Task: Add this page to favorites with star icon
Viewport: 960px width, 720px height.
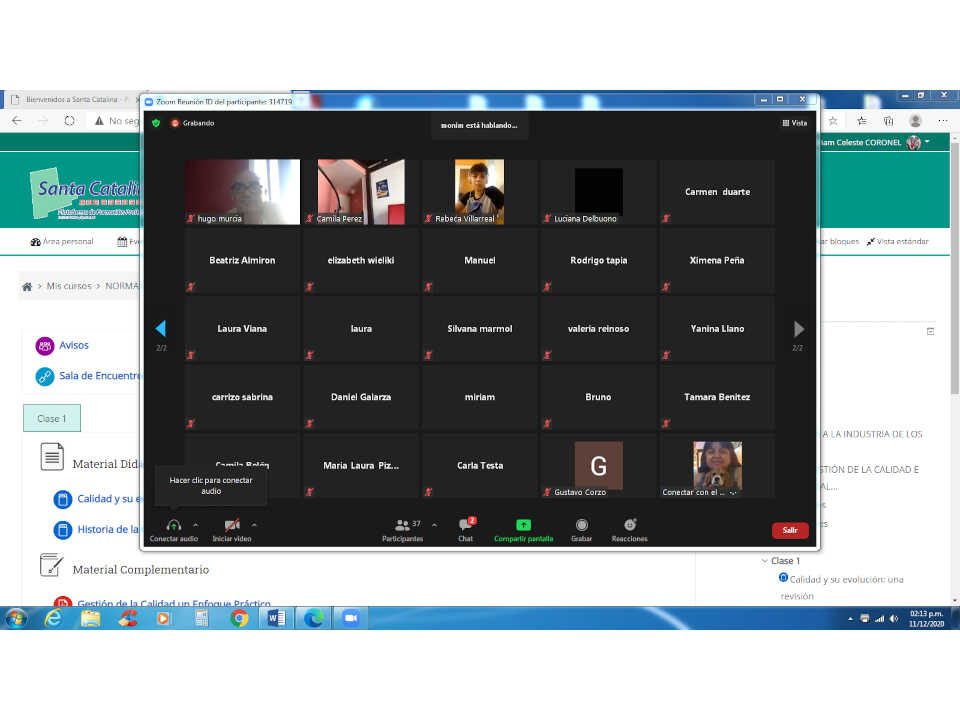Action: click(x=833, y=121)
